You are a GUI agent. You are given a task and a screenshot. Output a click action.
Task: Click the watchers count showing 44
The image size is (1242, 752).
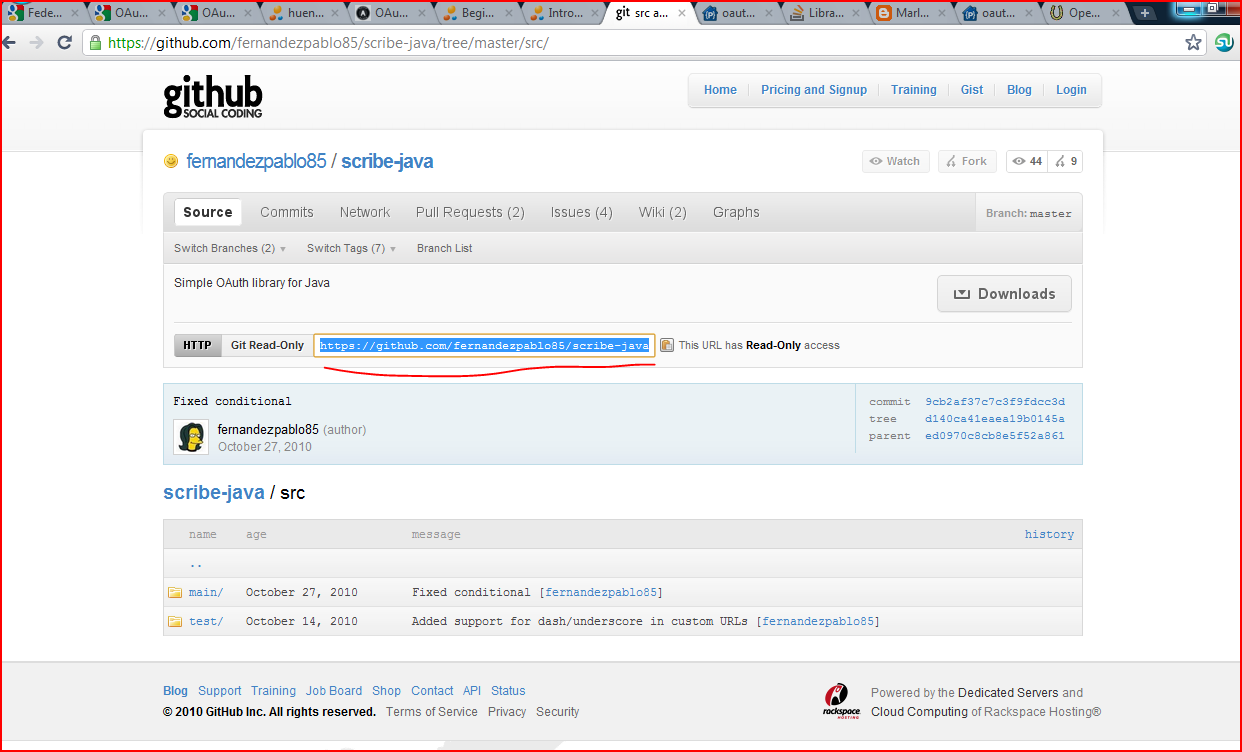coord(1026,161)
